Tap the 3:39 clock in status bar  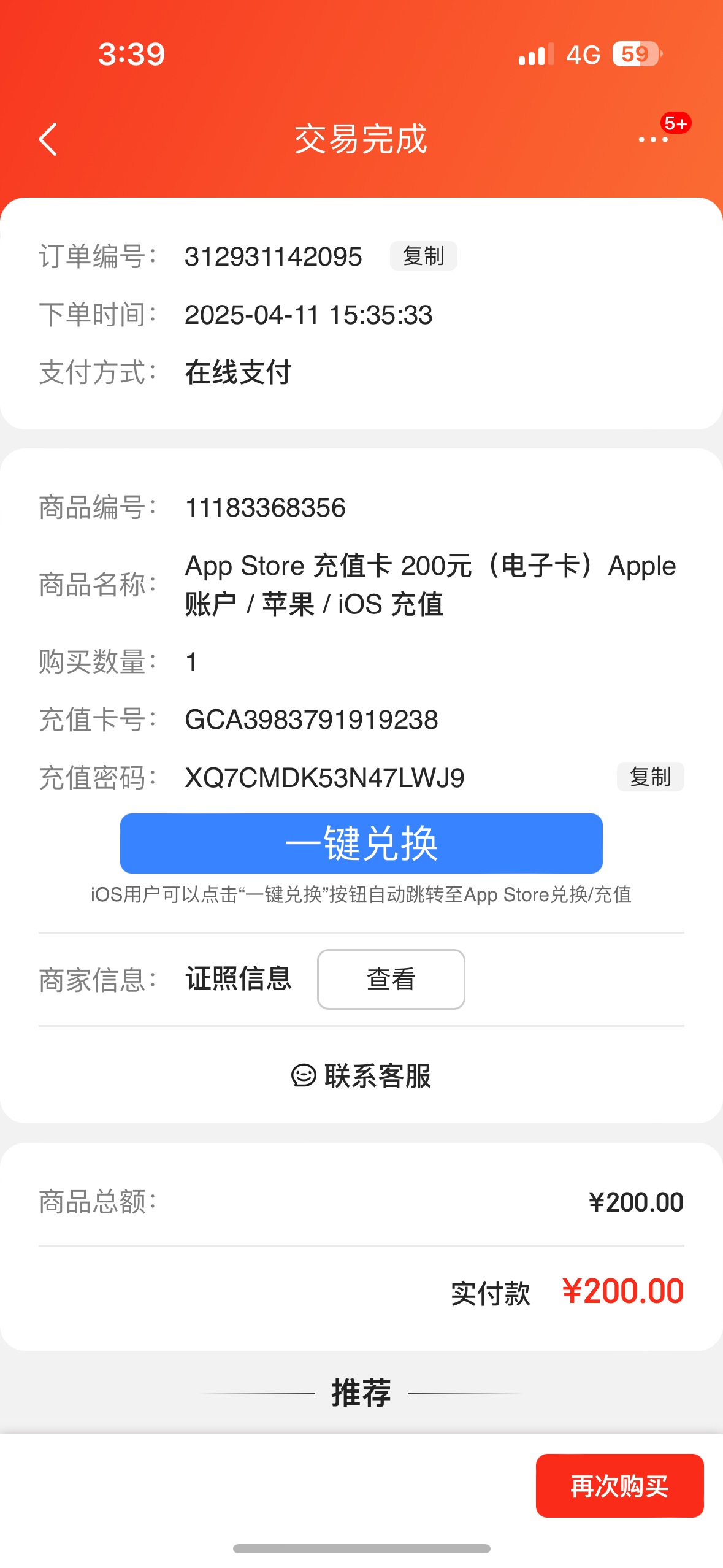pyautogui.click(x=132, y=54)
